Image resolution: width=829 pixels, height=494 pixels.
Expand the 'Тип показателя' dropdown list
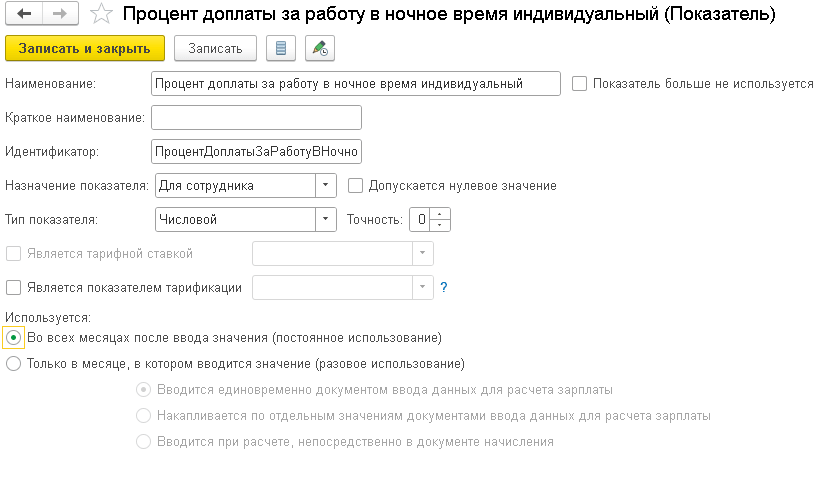[x=326, y=219]
